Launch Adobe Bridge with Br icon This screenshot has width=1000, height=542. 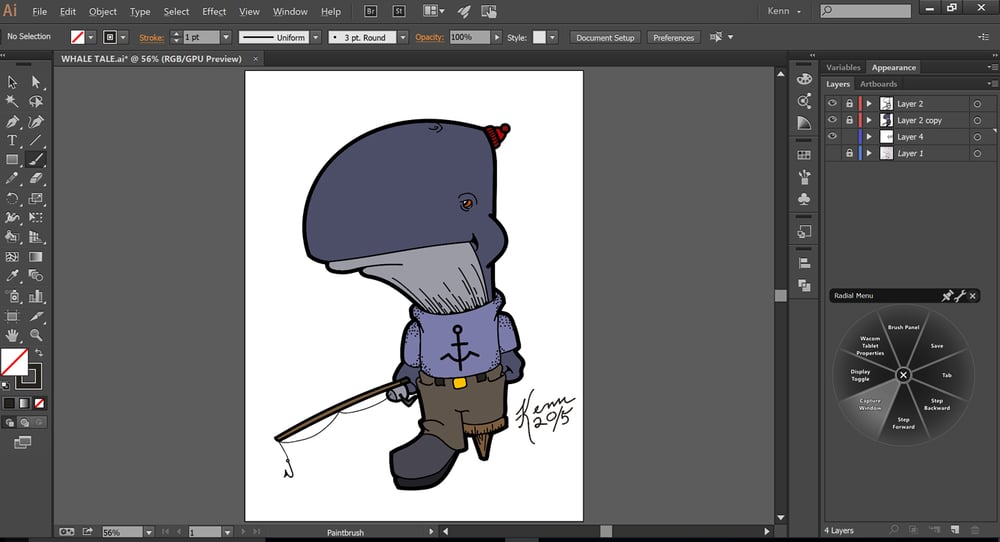(371, 11)
